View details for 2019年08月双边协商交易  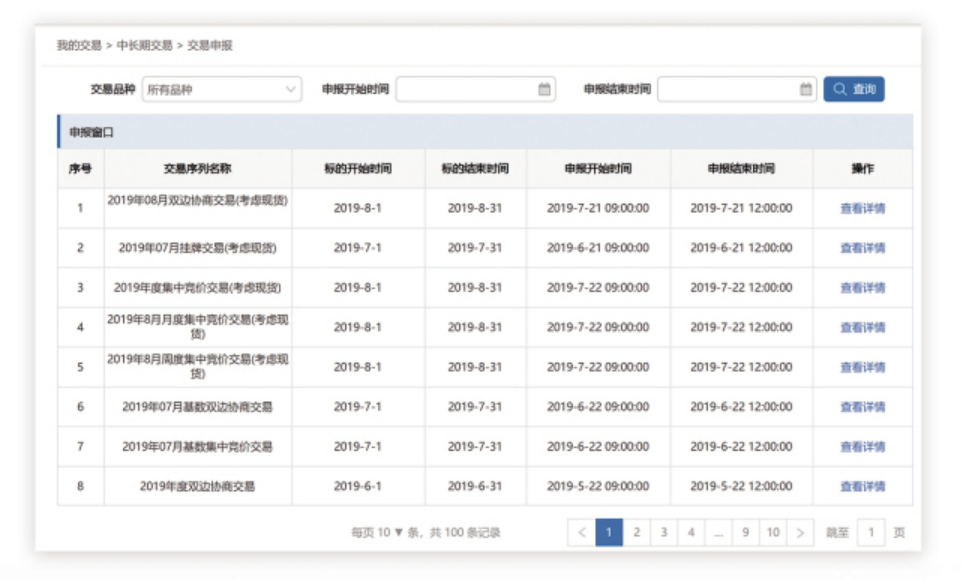coord(862,208)
